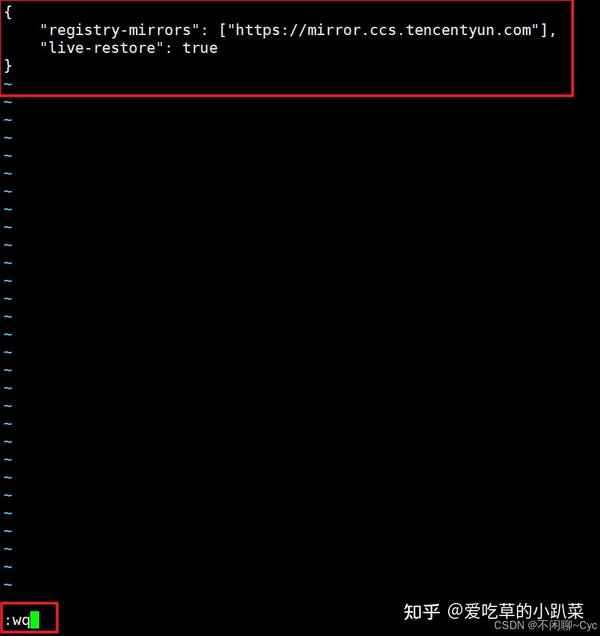Click the first tilde below closing brace
The height and width of the screenshot is (636, 600).
[8, 84]
